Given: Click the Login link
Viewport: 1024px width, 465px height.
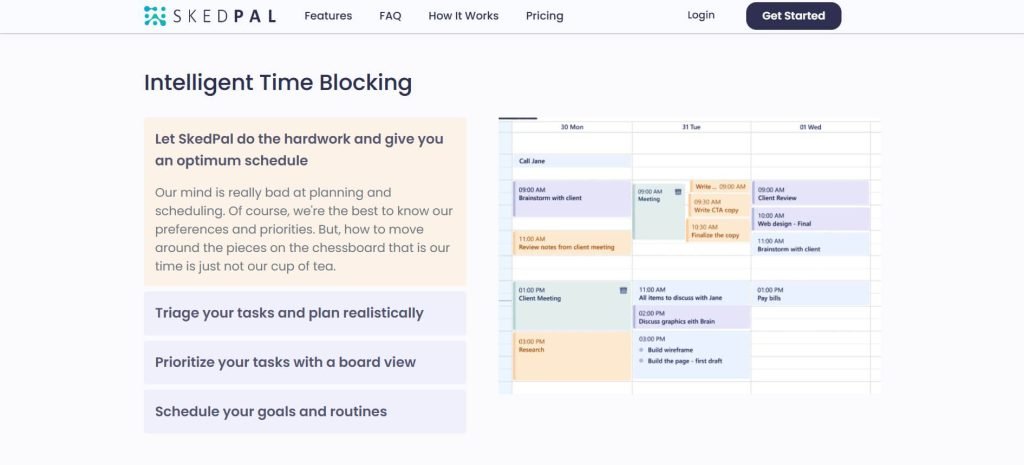Looking at the screenshot, I should 701,15.
